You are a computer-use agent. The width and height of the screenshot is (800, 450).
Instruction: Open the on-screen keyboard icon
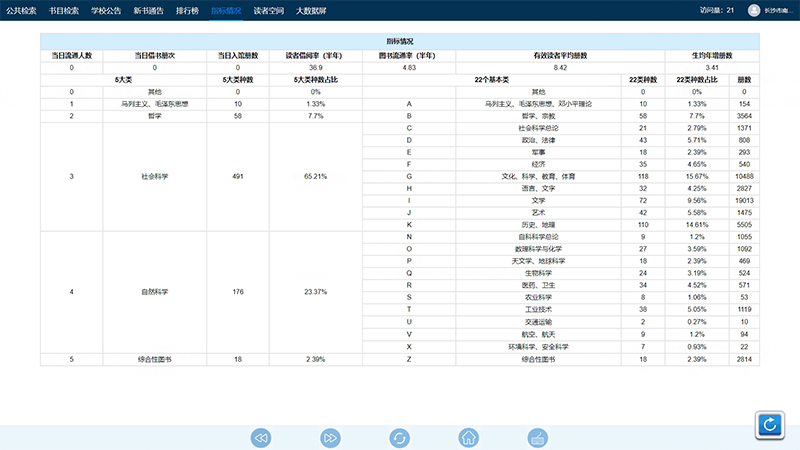(x=536, y=438)
